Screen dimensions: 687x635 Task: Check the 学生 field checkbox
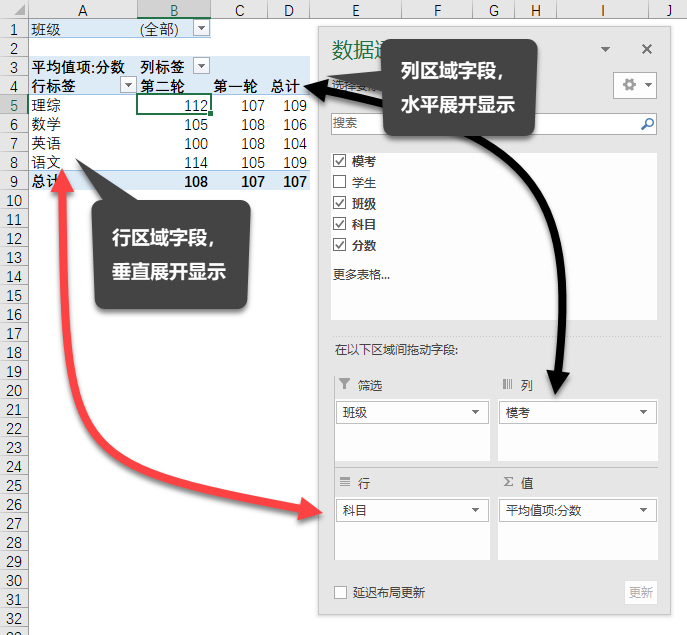pos(340,182)
